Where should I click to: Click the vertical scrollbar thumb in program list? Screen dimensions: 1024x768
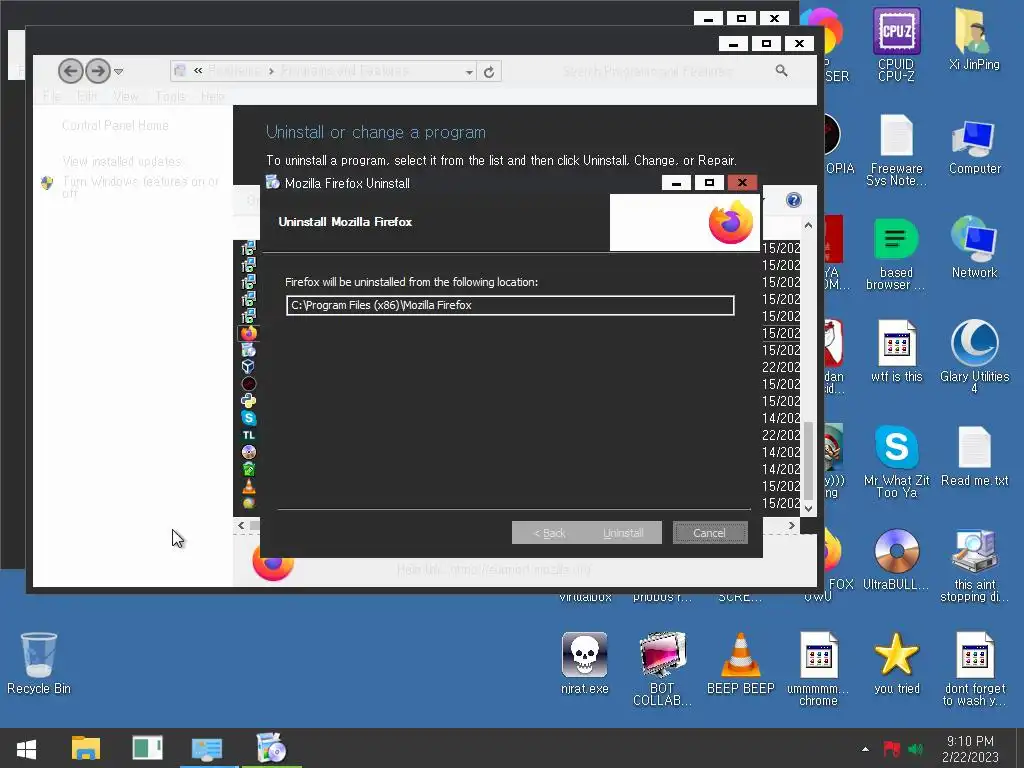[808, 460]
